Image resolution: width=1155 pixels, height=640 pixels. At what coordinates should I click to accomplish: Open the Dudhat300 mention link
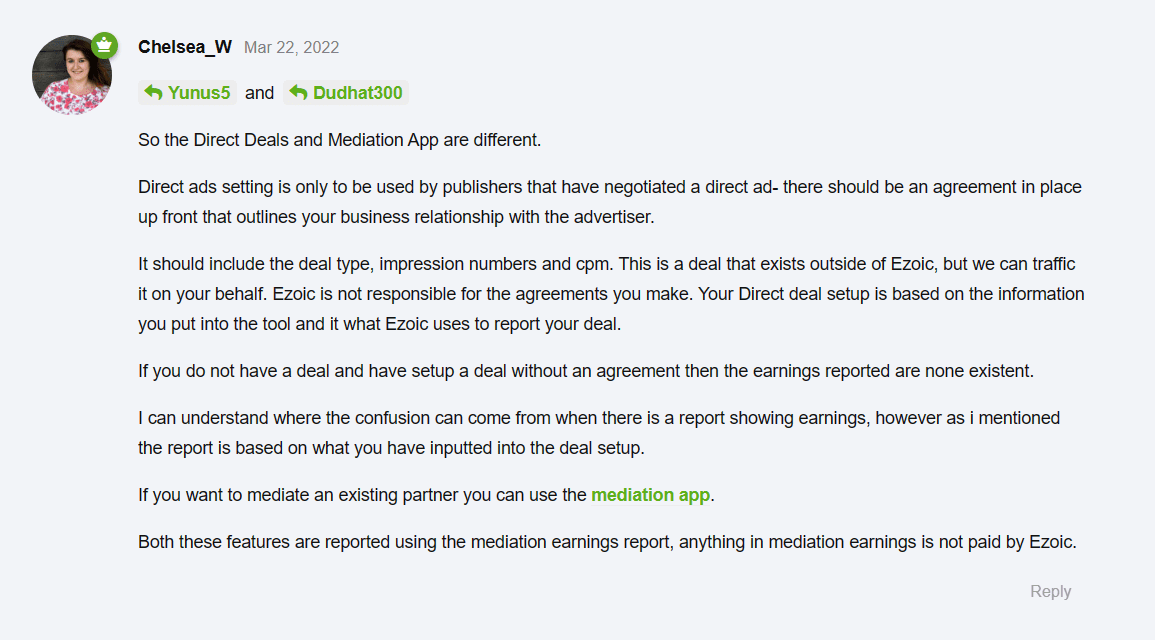coord(358,93)
